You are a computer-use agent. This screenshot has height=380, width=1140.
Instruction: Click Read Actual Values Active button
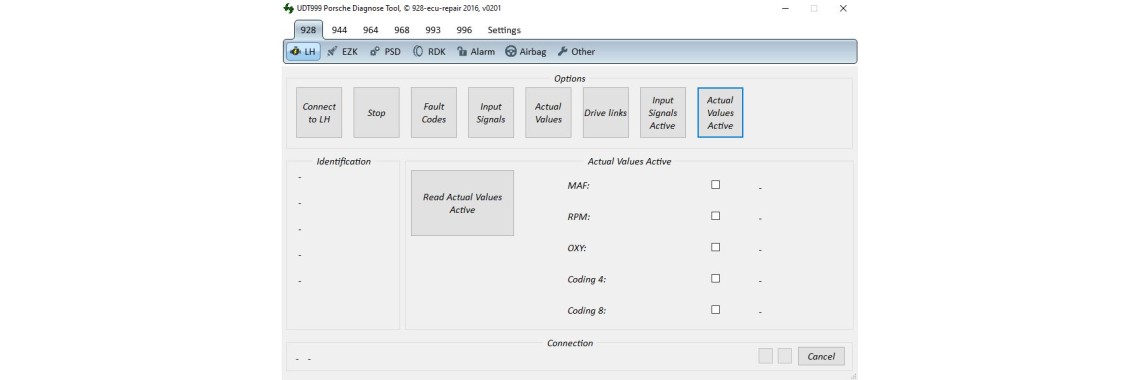click(x=462, y=203)
